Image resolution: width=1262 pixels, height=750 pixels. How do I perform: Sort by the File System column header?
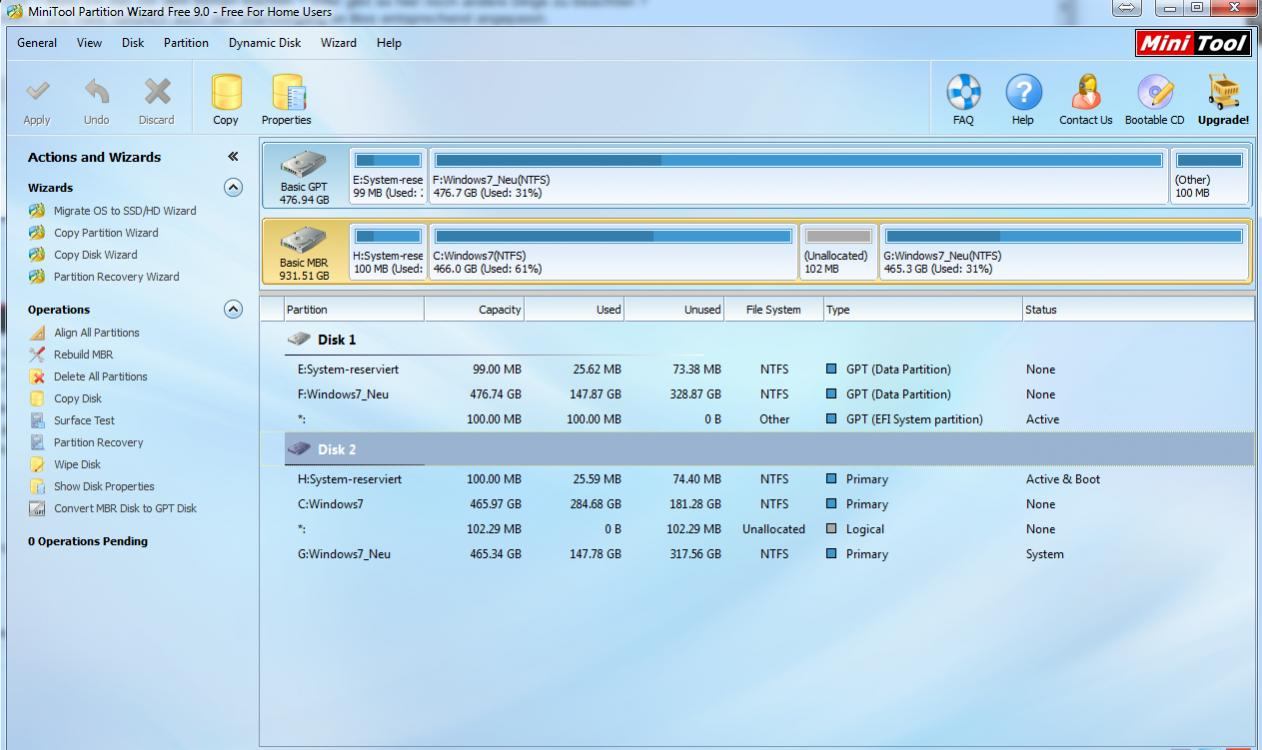click(x=773, y=310)
